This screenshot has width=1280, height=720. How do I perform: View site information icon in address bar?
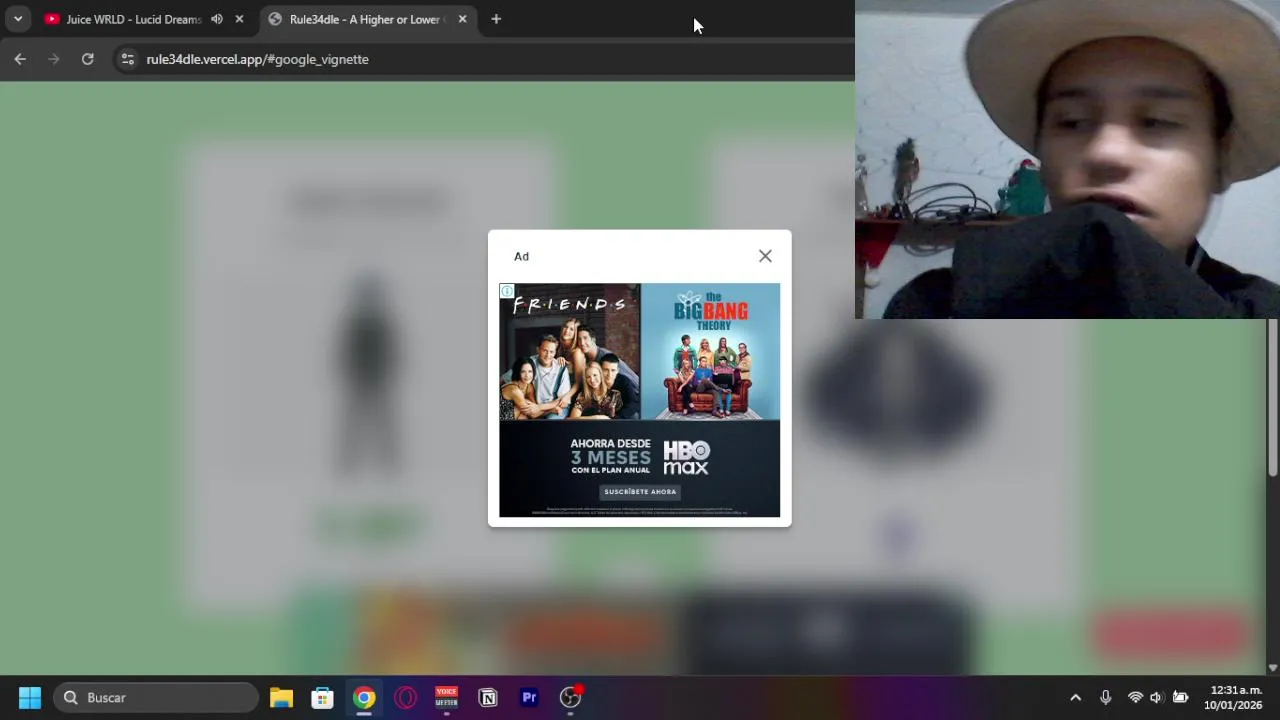(127, 59)
